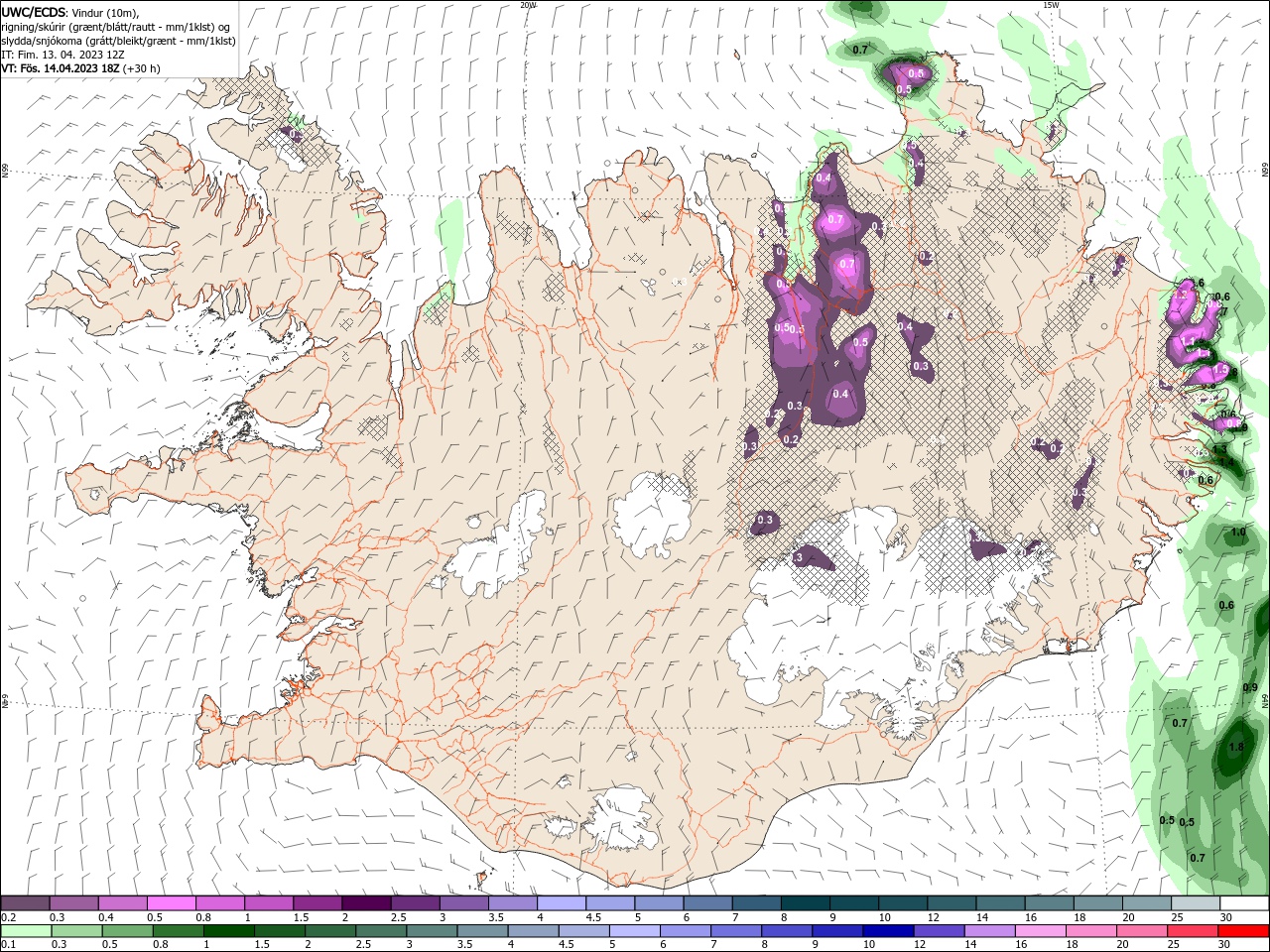Select the magenta snow swatch at 1.5
Viewport: 1270px width, 952px height.
pos(317,903)
